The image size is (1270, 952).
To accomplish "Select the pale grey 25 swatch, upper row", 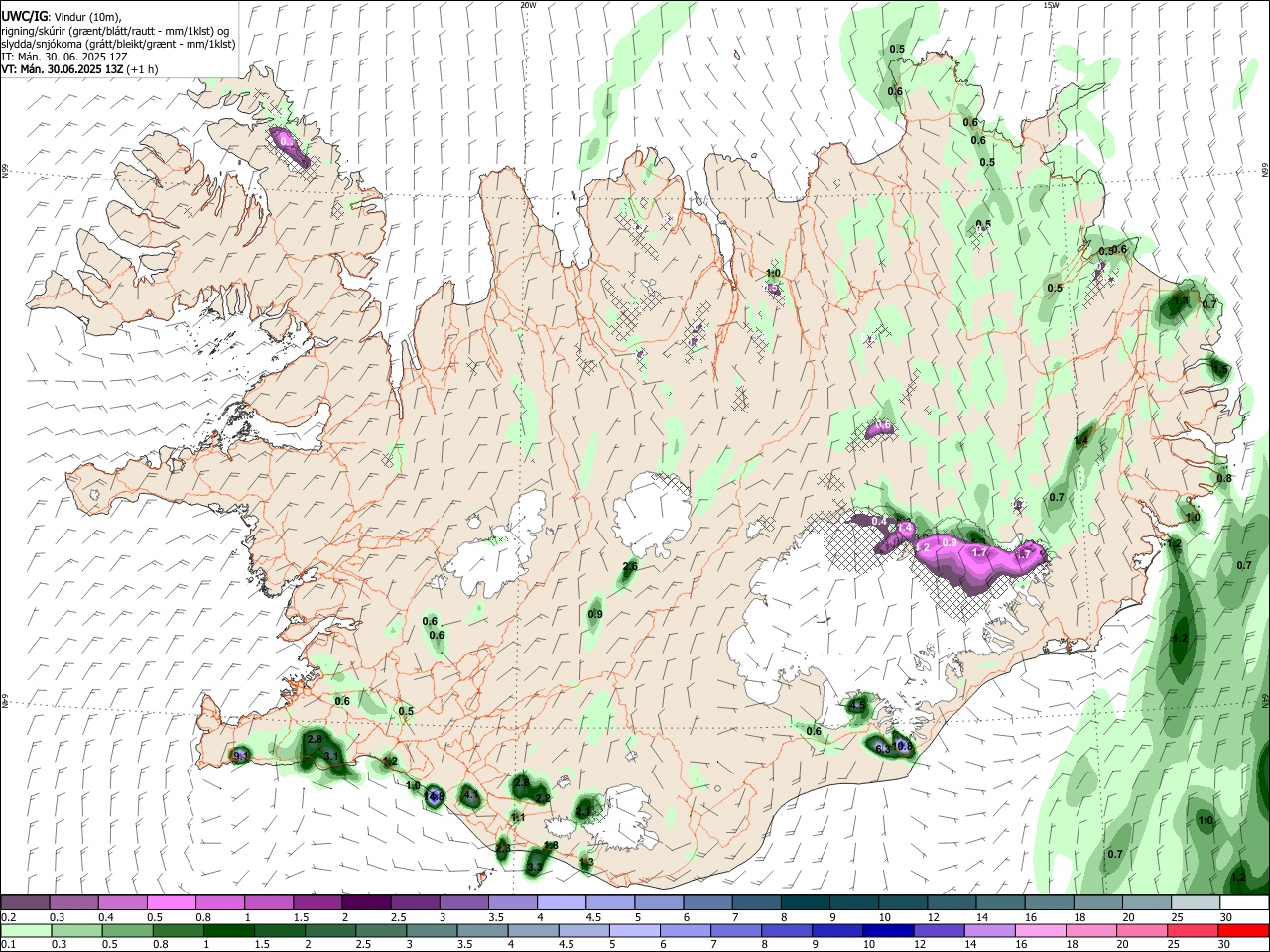I will [x=1196, y=903].
